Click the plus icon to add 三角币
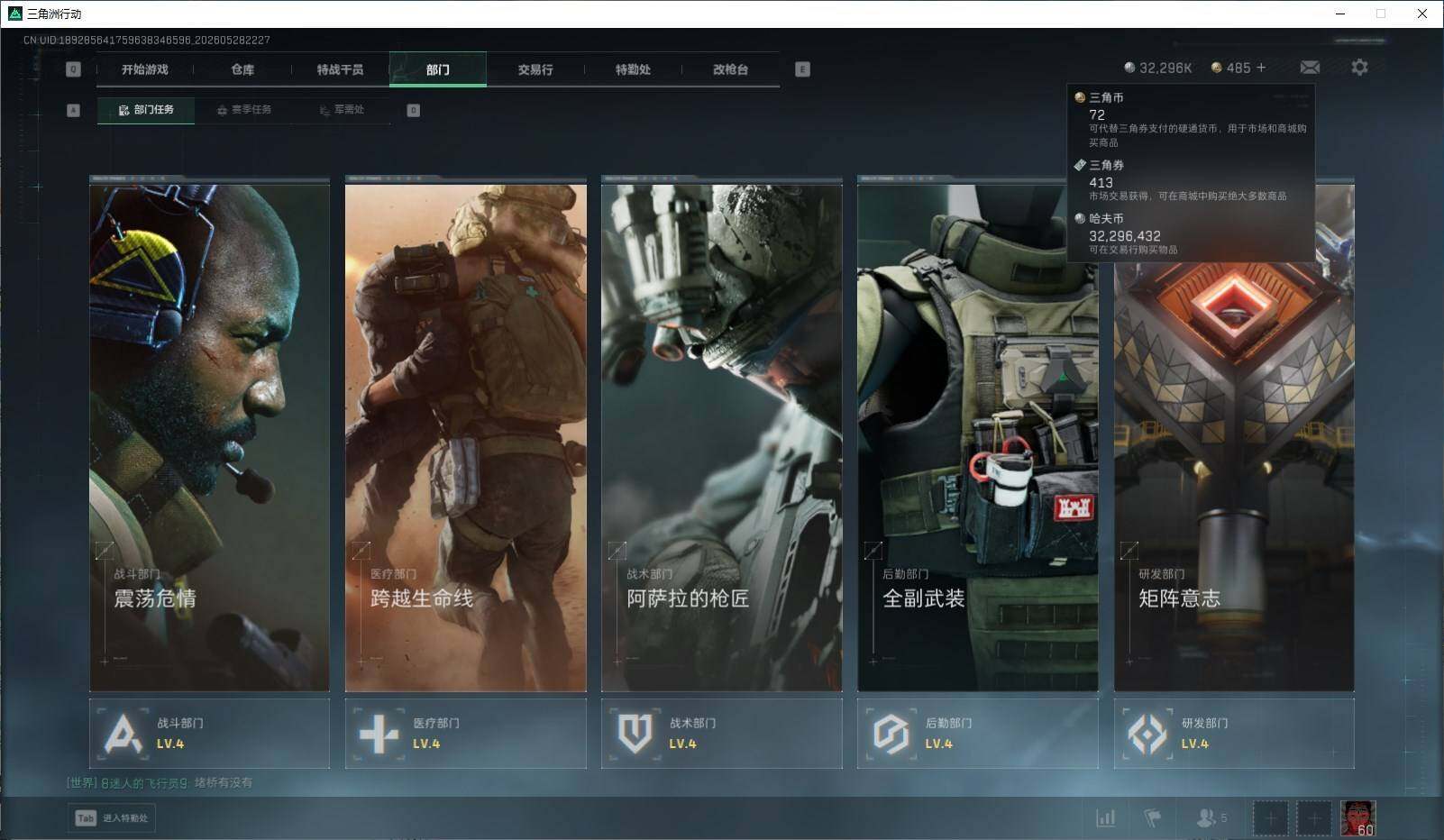 (1261, 68)
